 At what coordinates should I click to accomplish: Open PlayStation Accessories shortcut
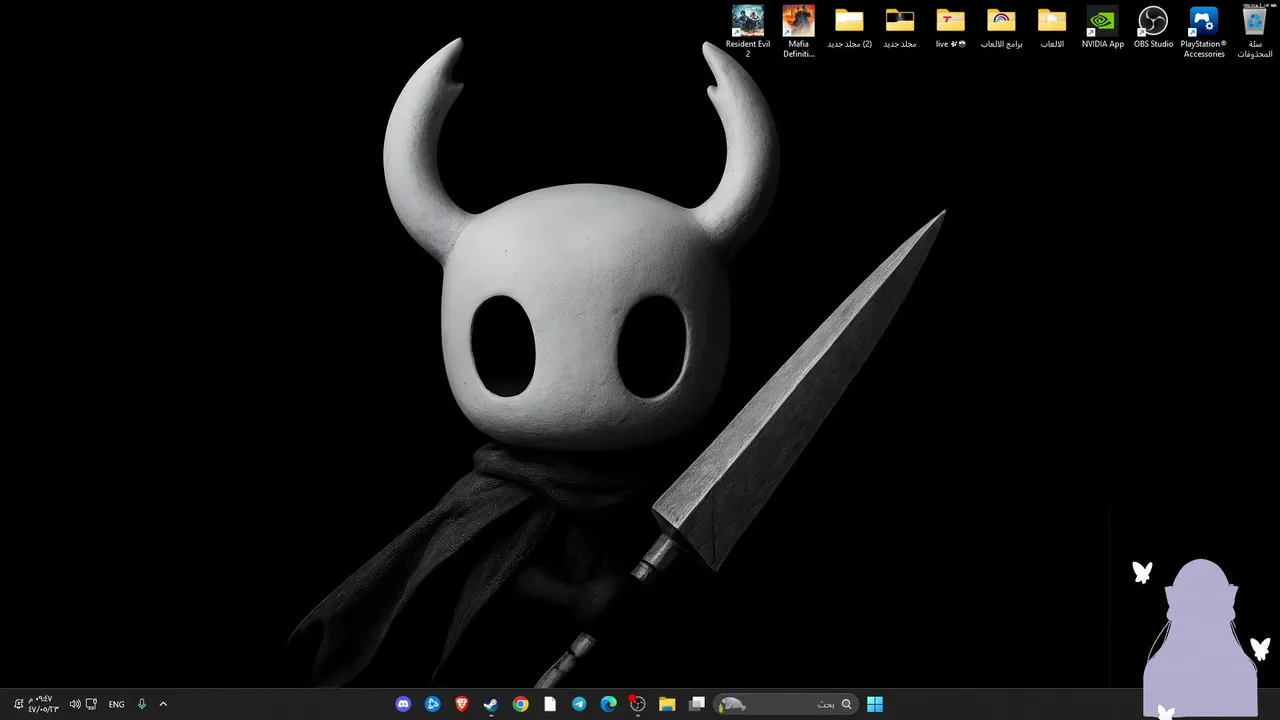1203,31
